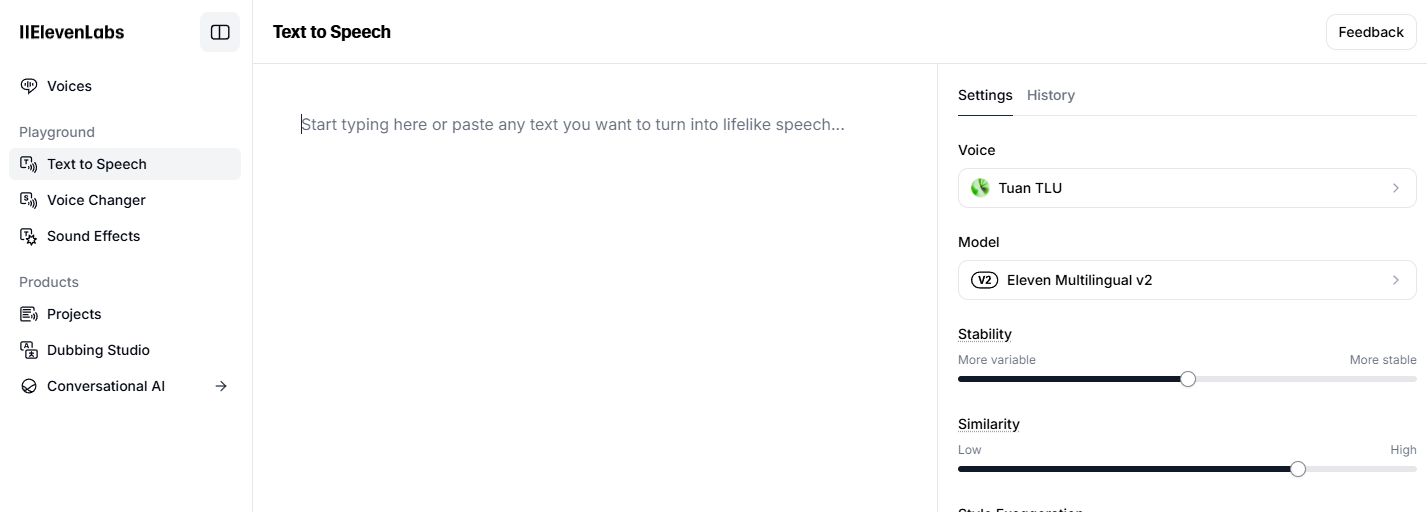Click the Sound Effects icon
The image size is (1427, 512).
(29, 236)
